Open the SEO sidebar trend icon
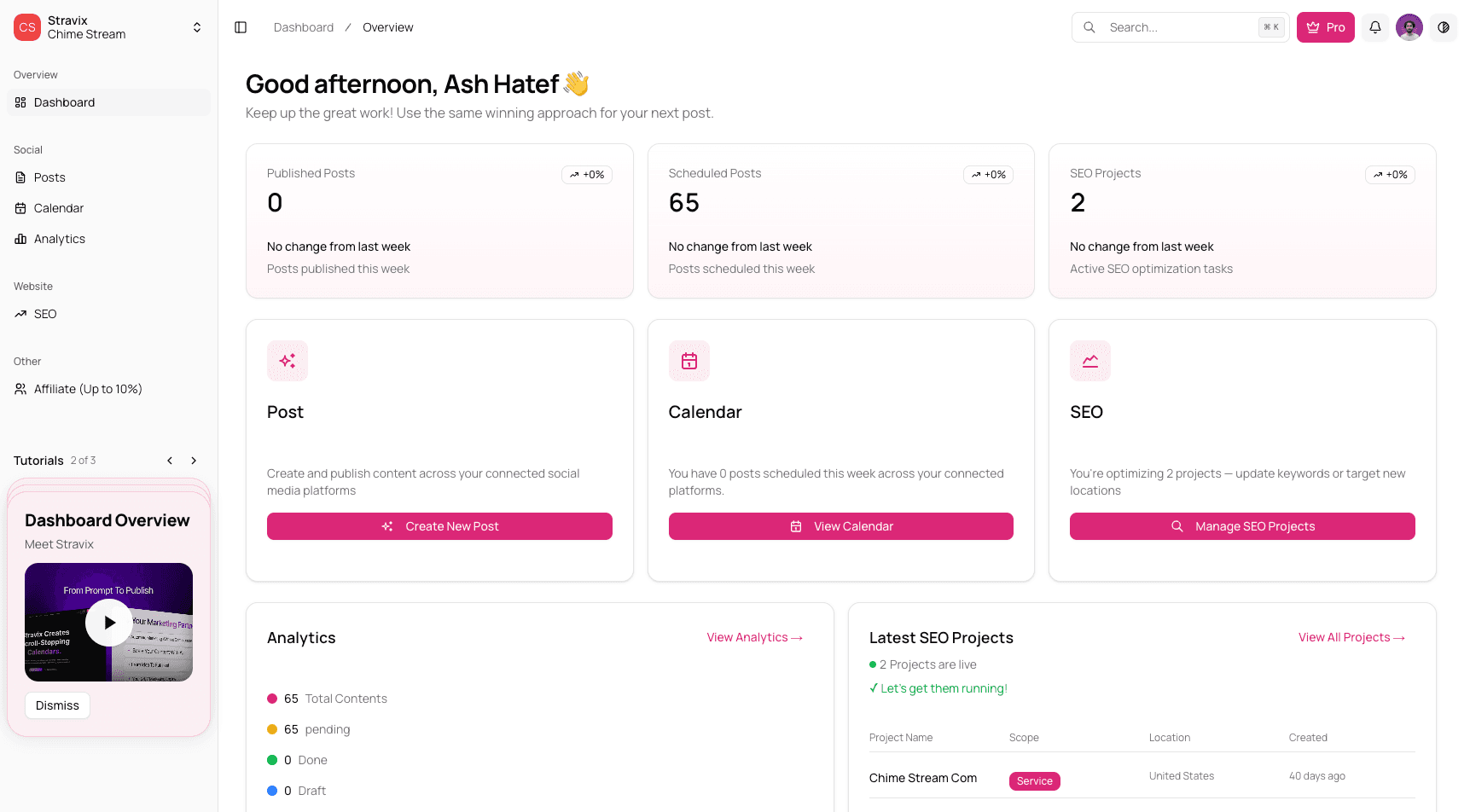 [20, 314]
